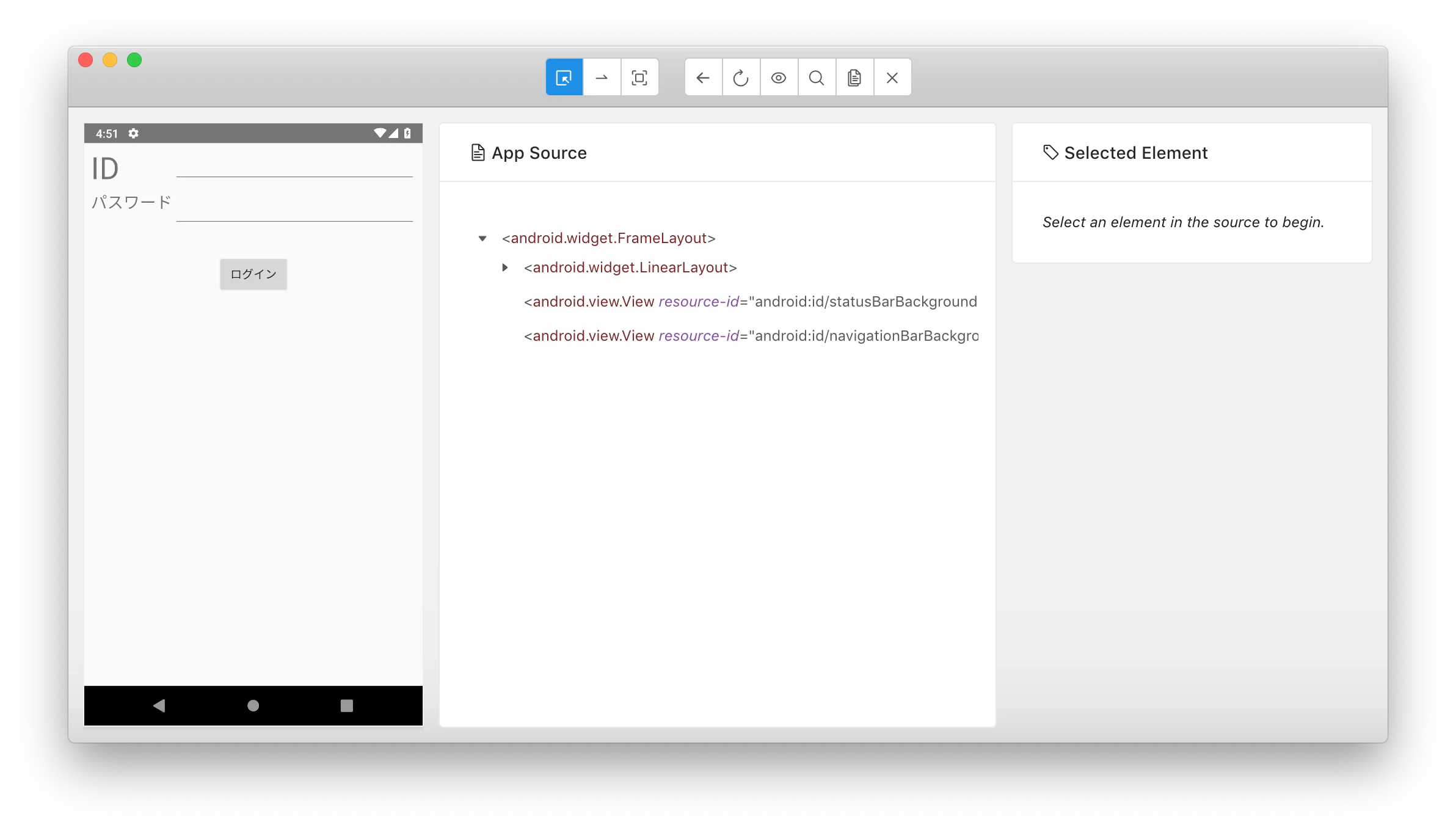1456x833 pixels.
Task: Close the window with red button
Action: point(86,60)
